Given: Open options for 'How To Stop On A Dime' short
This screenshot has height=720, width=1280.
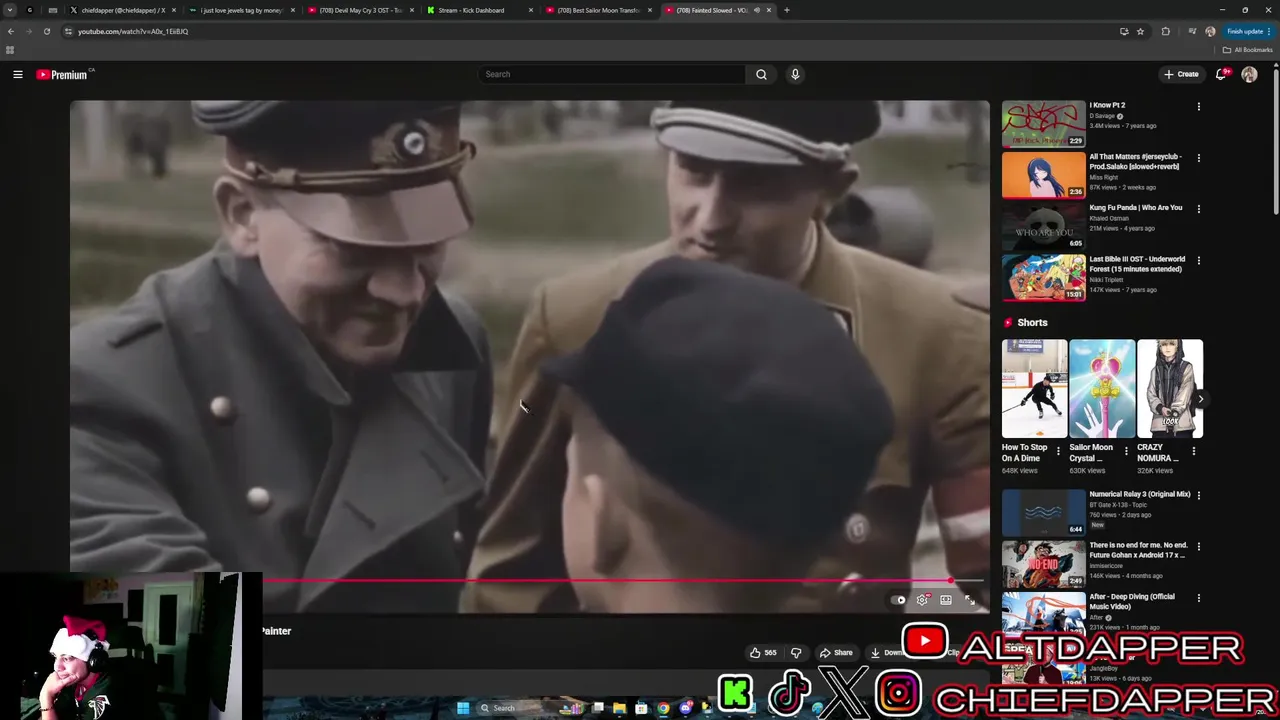Looking at the screenshot, I should pyautogui.click(x=1058, y=451).
